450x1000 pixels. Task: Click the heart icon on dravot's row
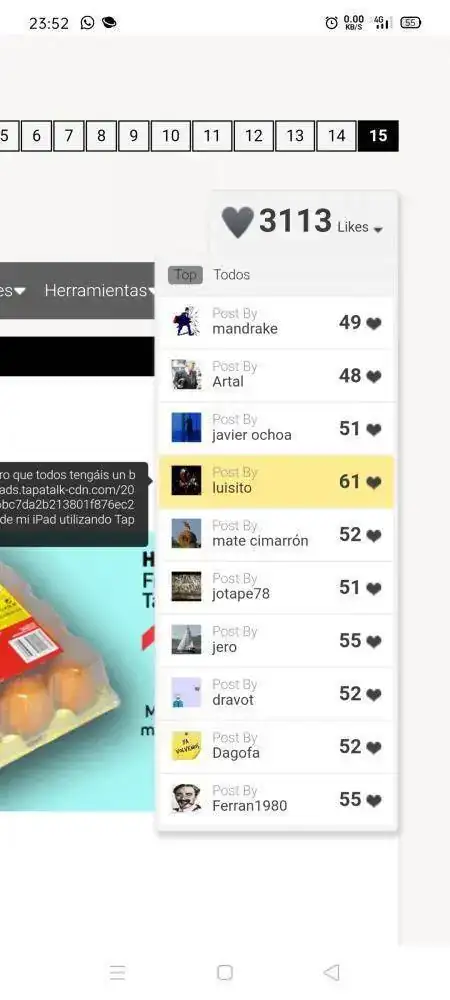[374, 694]
